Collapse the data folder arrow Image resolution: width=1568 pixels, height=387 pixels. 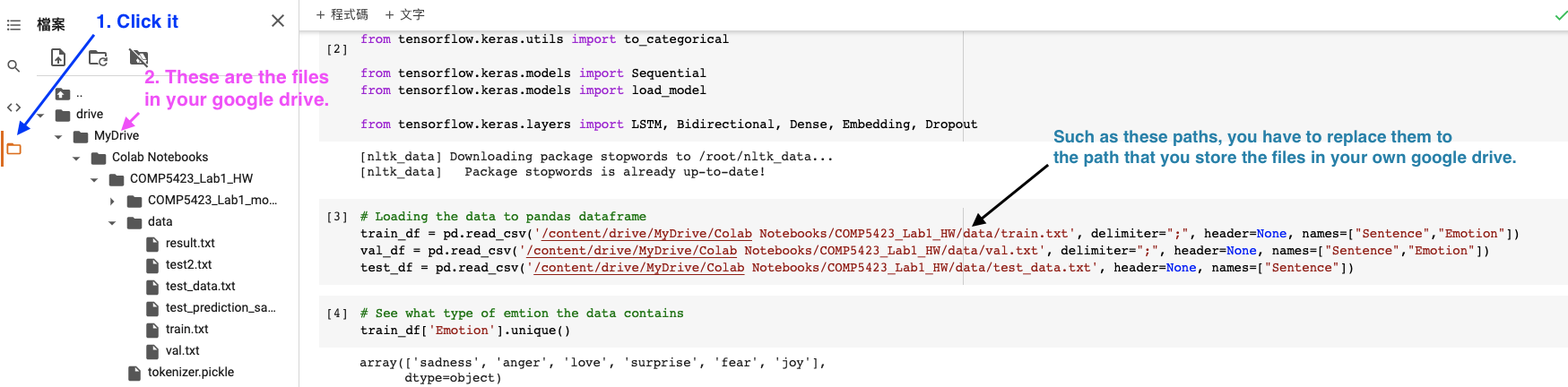click(112, 222)
